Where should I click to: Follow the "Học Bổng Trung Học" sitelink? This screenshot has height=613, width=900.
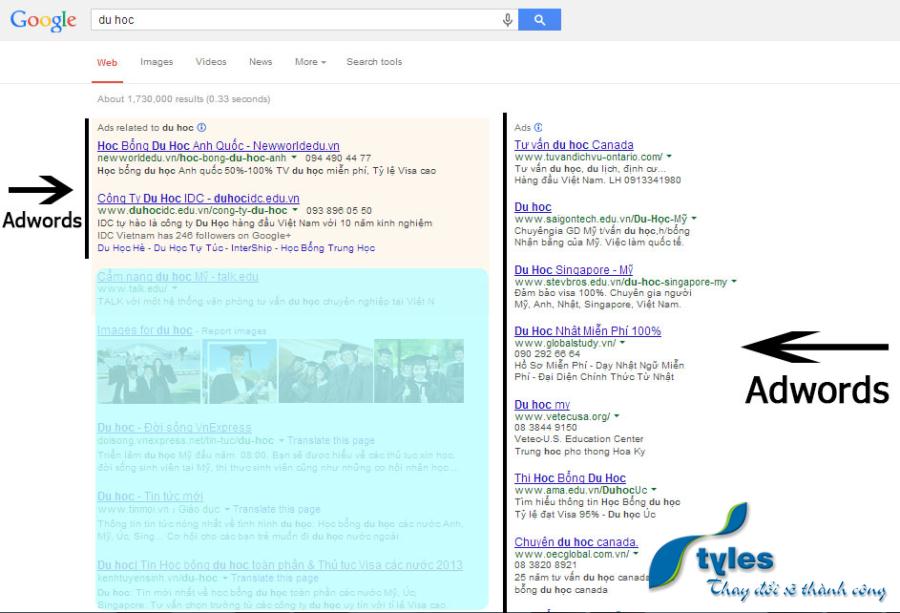(x=328, y=248)
